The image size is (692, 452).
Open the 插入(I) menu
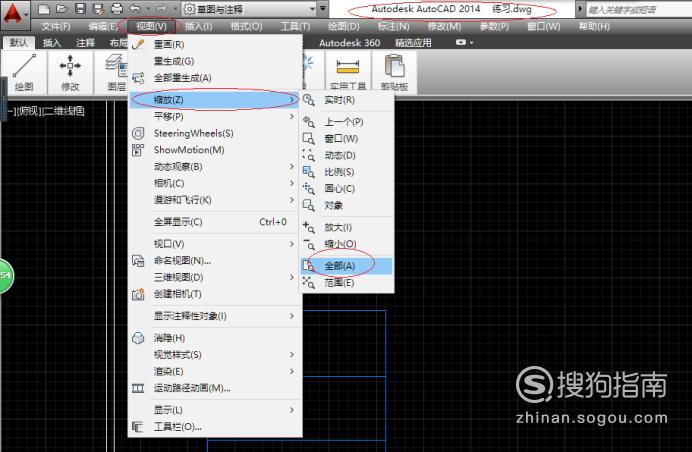pyautogui.click(x=198, y=26)
